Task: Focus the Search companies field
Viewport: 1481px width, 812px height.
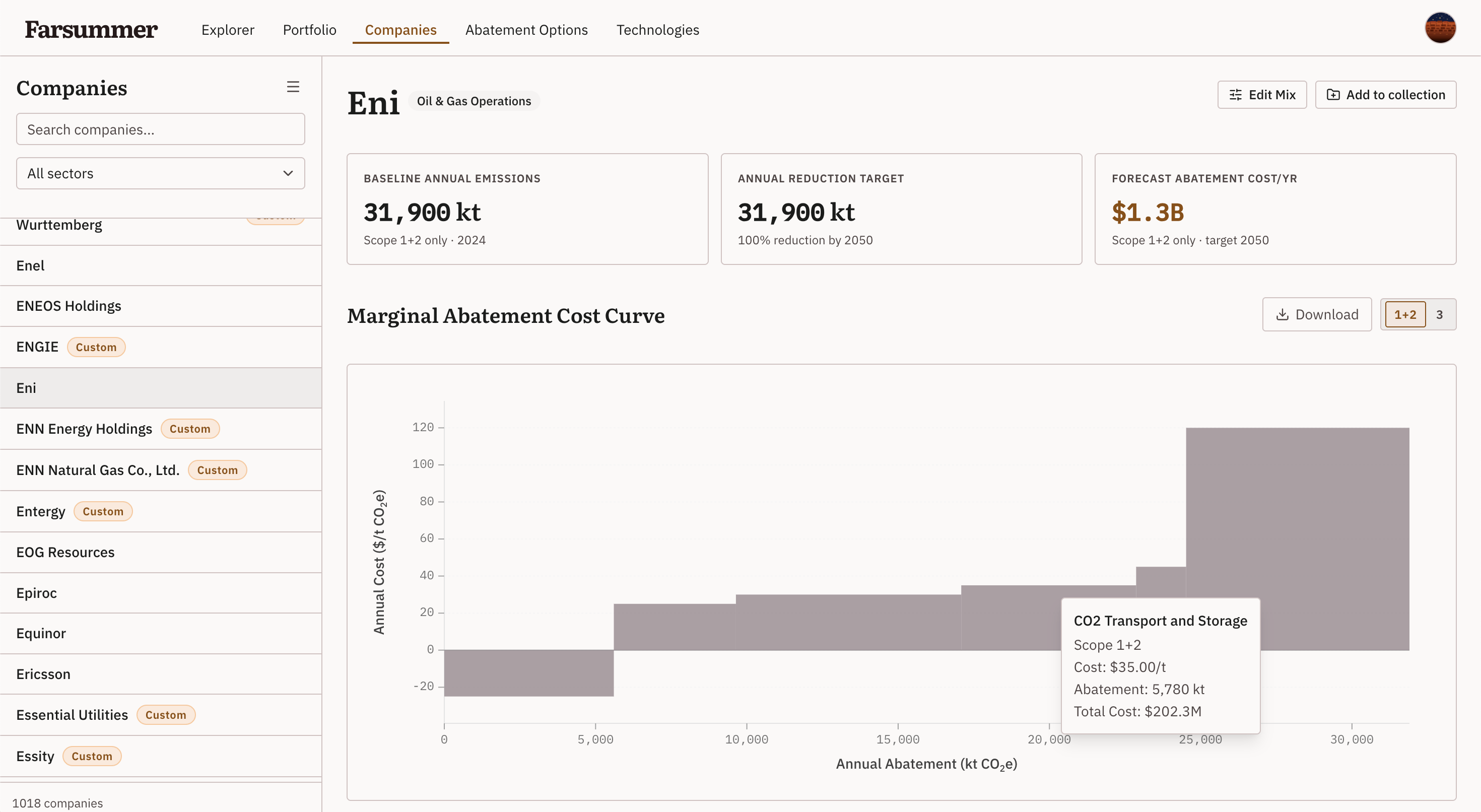Action: (160, 129)
